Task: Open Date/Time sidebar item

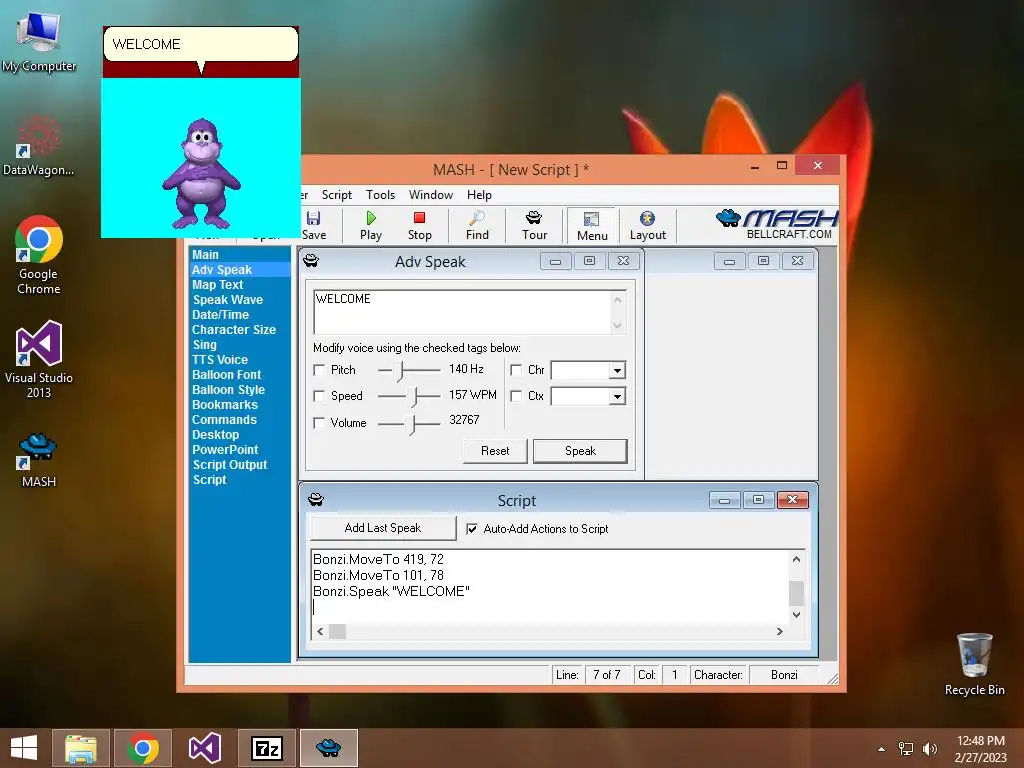Action: point(220,315)
